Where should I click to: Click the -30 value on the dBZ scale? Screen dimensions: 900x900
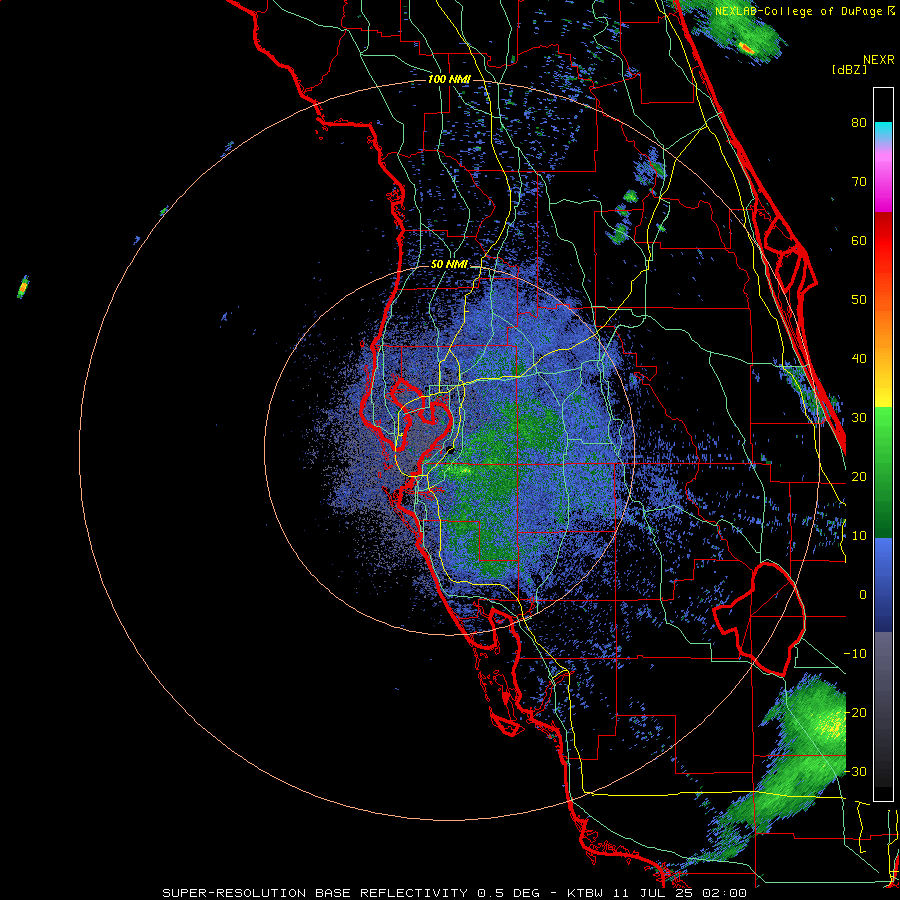point(855,771)
